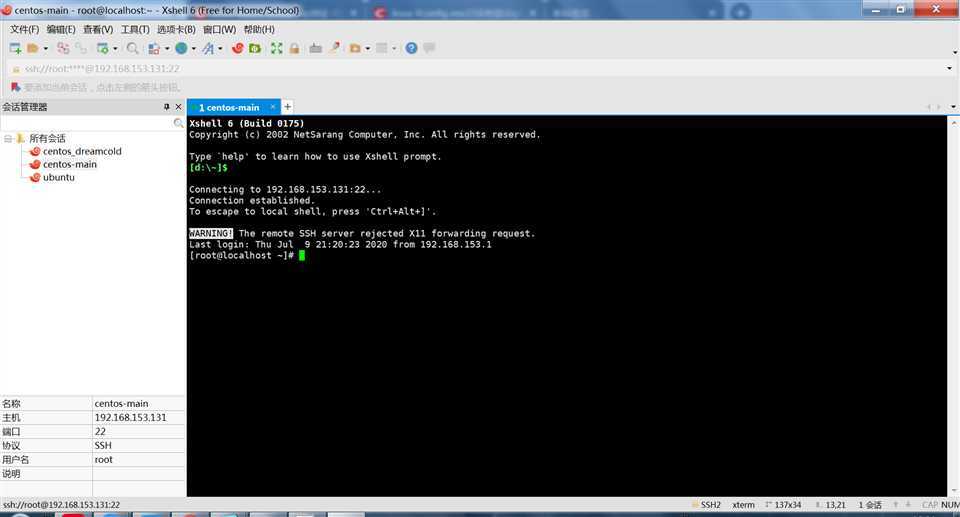Click the tab scroll right arrow

939,107
